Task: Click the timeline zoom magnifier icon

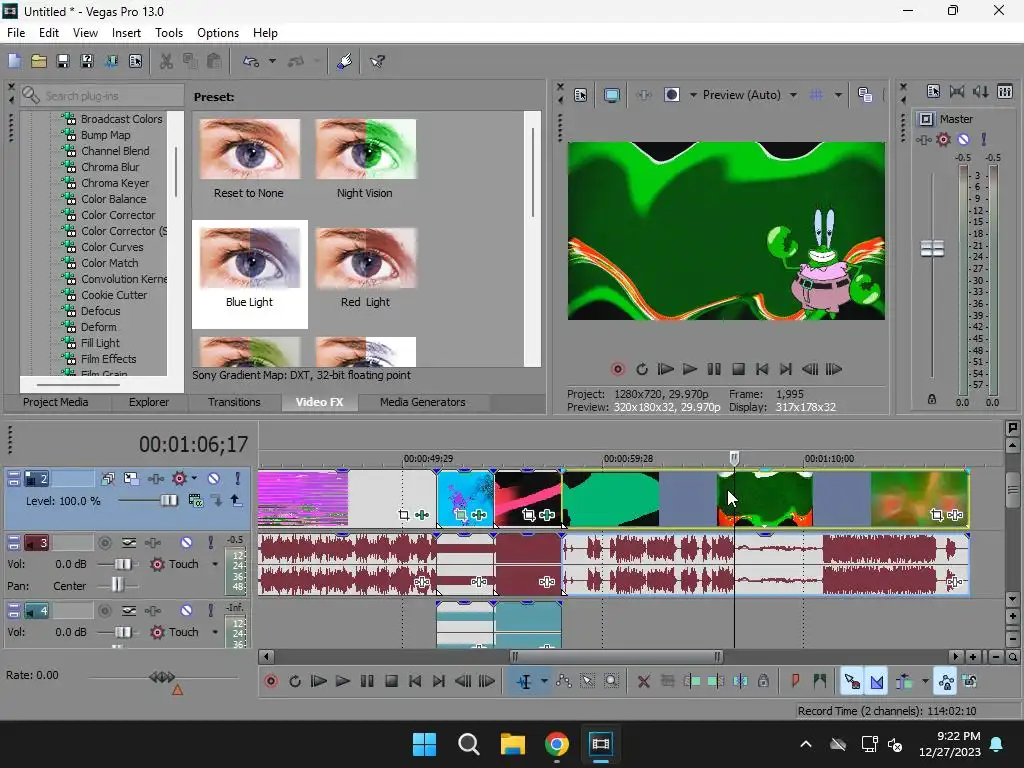Action: point(1012,657)
